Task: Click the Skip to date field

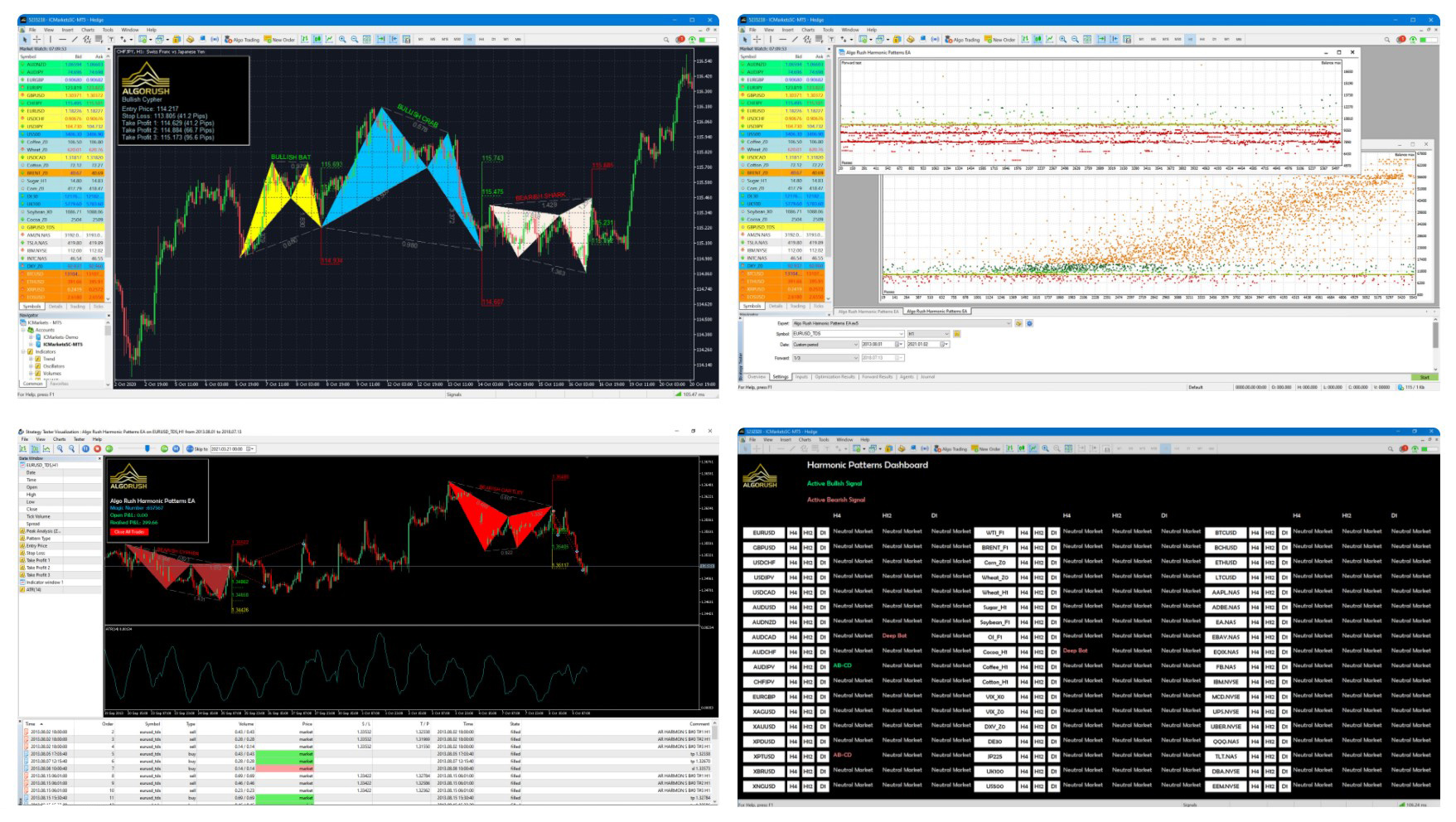Action: (229, 448)
